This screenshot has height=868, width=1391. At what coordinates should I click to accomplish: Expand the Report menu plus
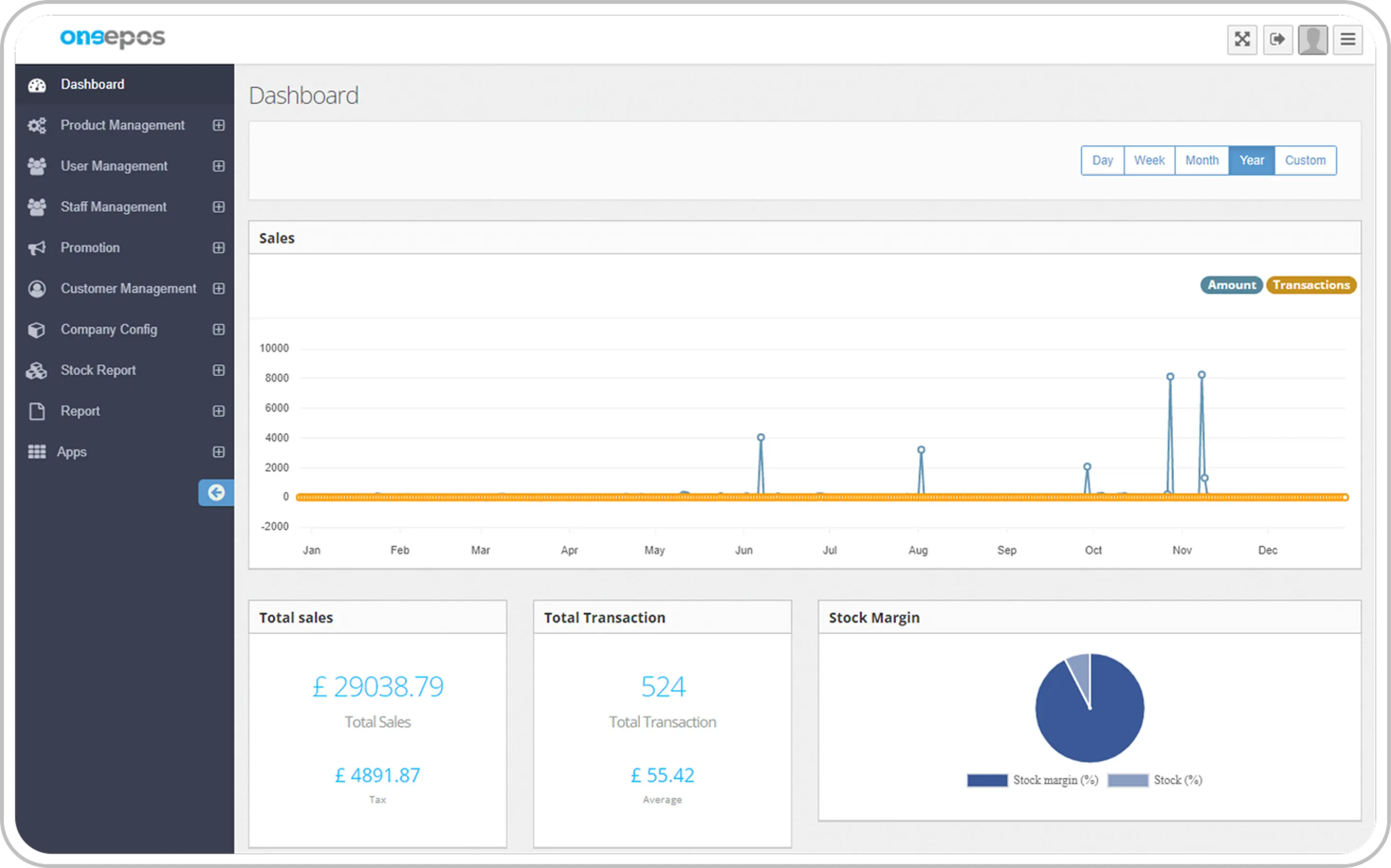pos(218,411)
